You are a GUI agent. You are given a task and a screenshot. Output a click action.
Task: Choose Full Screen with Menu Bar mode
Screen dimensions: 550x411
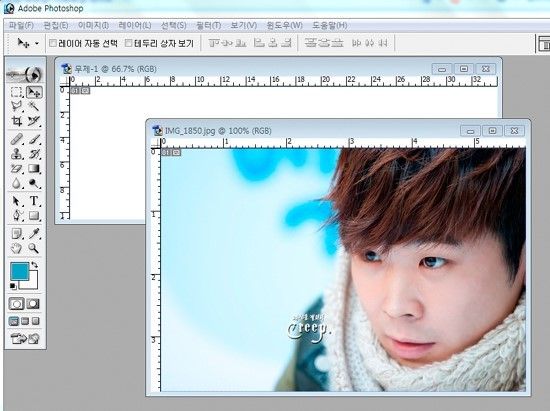tap(25, 321)
